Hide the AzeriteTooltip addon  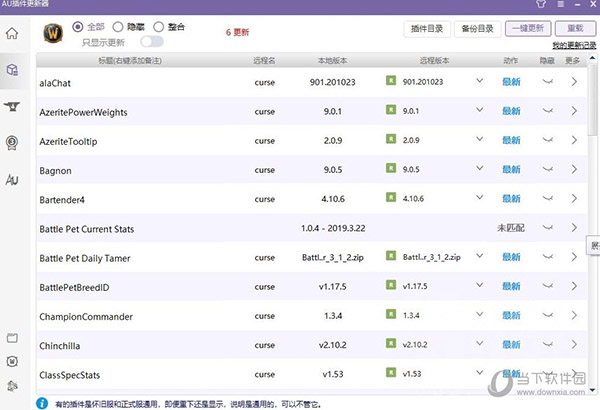(x=548, y=140)
